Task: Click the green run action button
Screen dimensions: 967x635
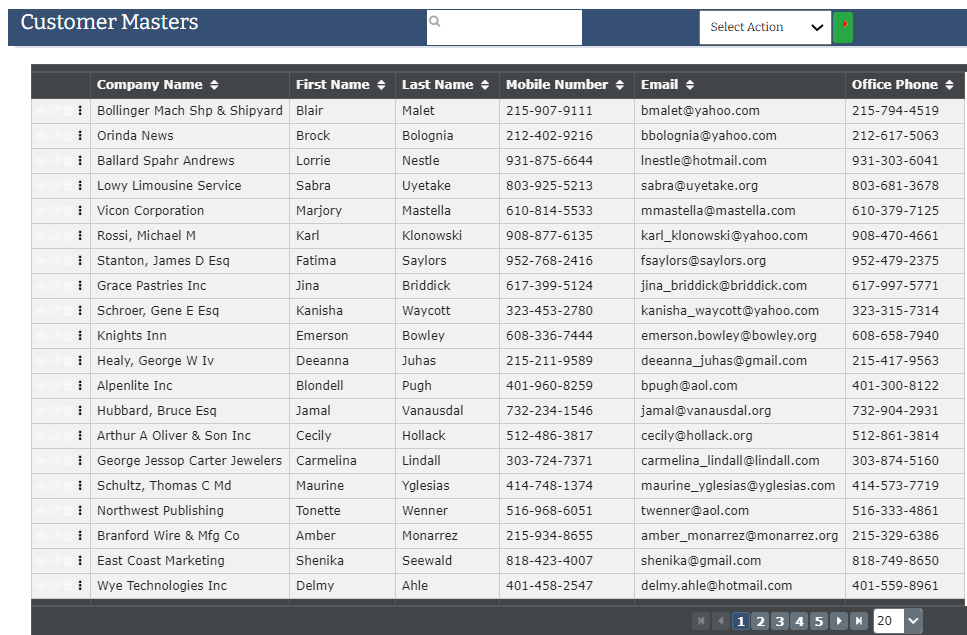Action: pyautogui.click(x=843, y=27)
